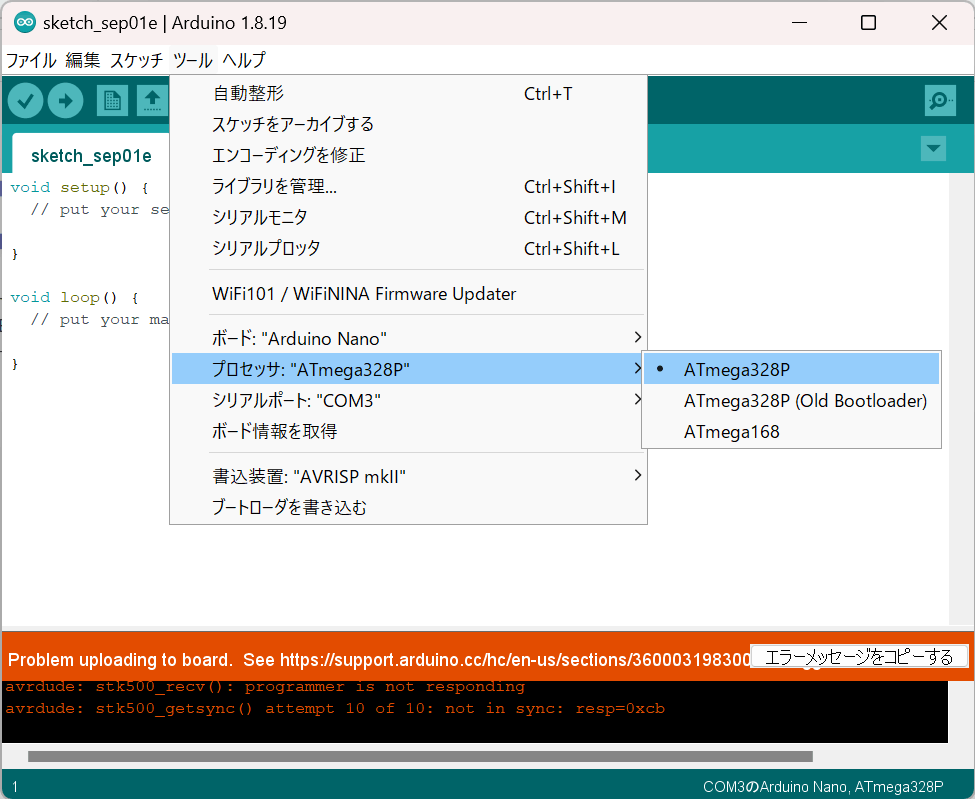Image resolution: width=975 pixels, height=799 pixels.
Task: Minimize the Arduino window
Action: coord(799,23)
